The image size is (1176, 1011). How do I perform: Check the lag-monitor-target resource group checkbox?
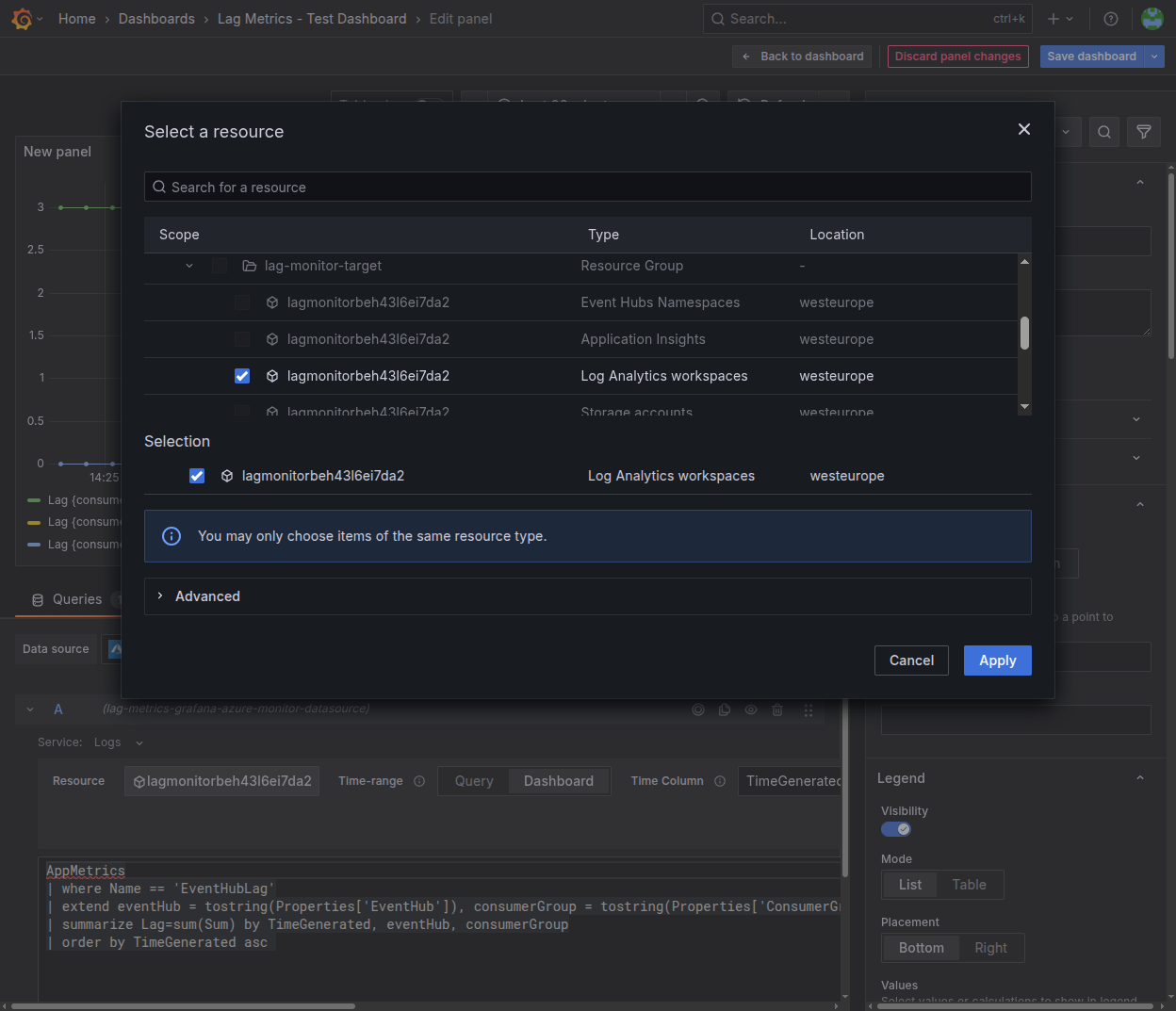[220, 266]
